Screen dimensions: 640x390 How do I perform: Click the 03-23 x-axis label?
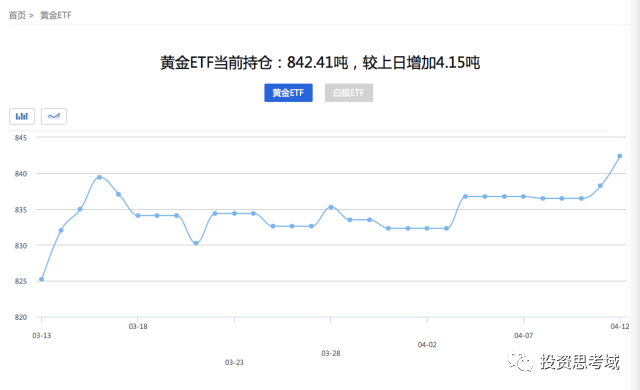pyautogui.click(x=234, y=362)
